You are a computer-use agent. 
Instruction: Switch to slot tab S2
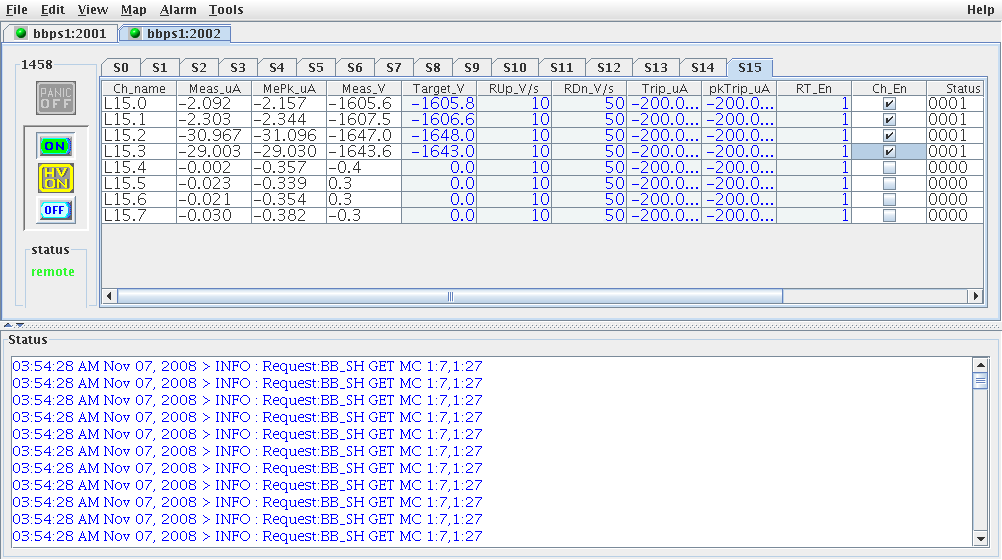(x=199, y=68)
